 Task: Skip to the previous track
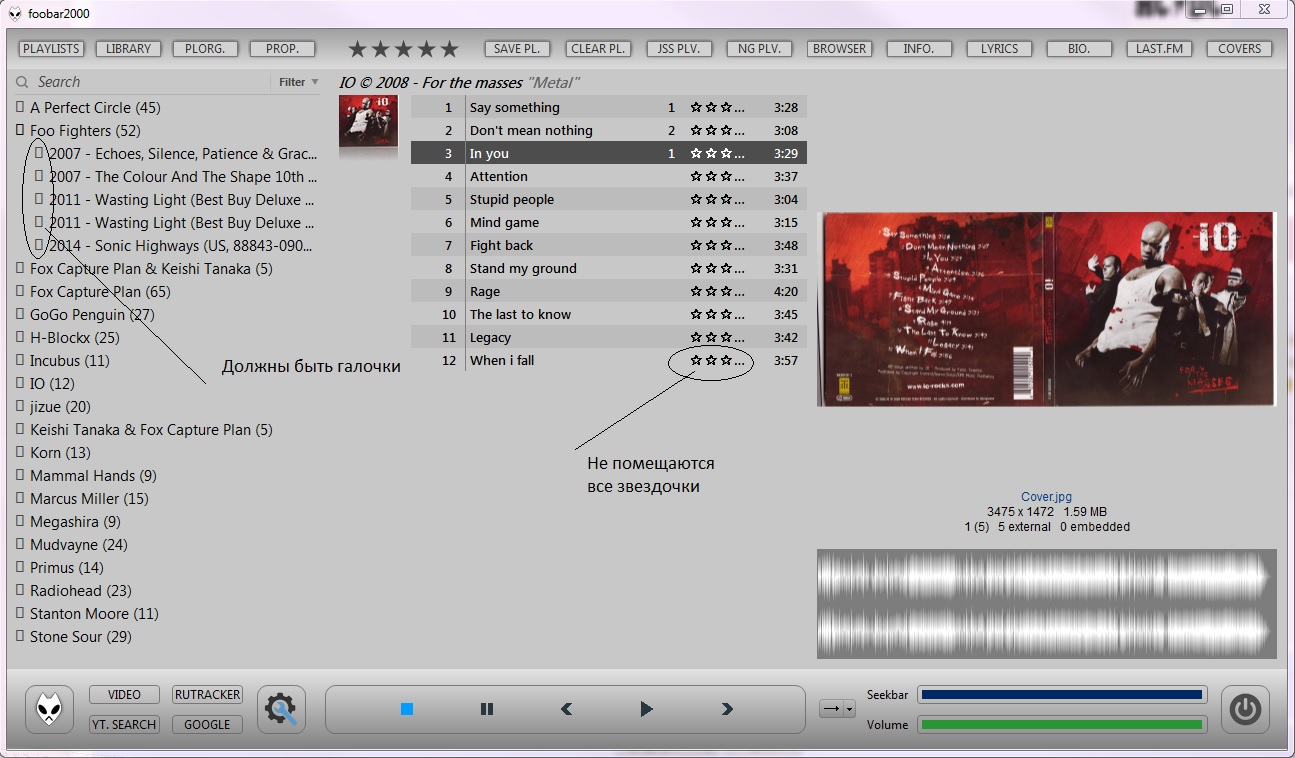coord(566,709)
